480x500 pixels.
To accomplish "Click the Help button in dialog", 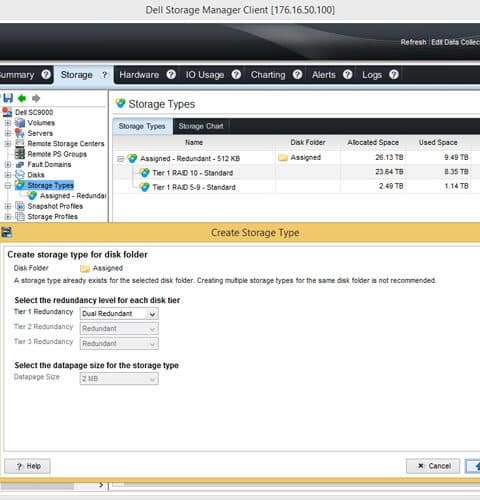I will [x=27, y=466].
